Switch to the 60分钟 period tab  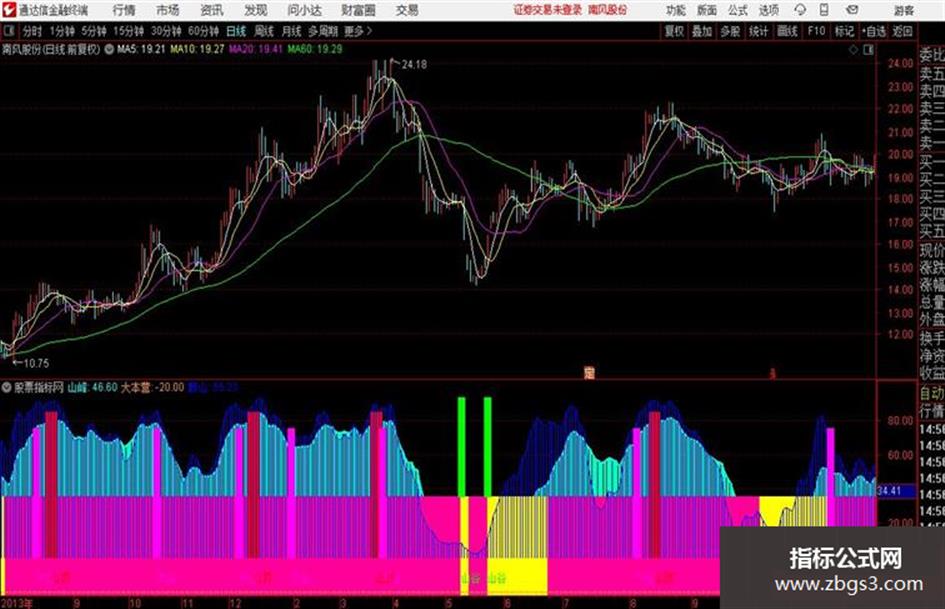tap(203, 31)
